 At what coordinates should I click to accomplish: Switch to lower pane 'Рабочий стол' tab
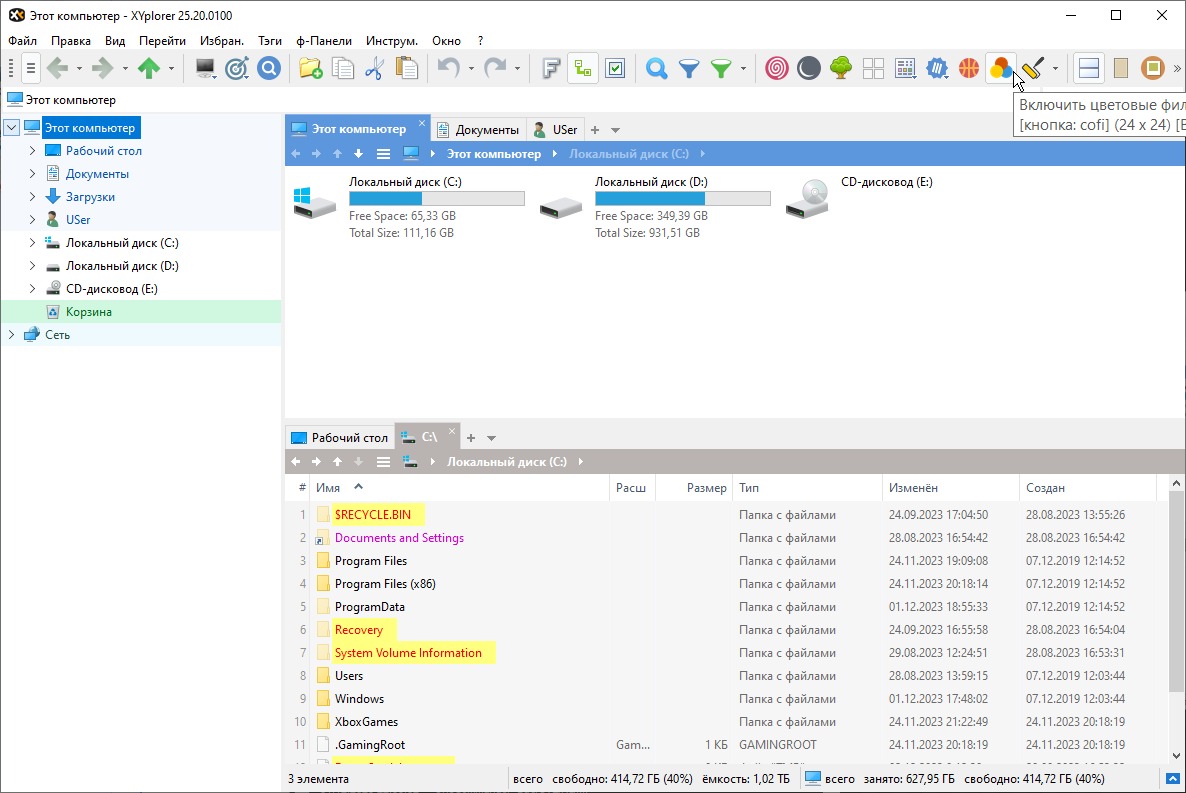340,437
